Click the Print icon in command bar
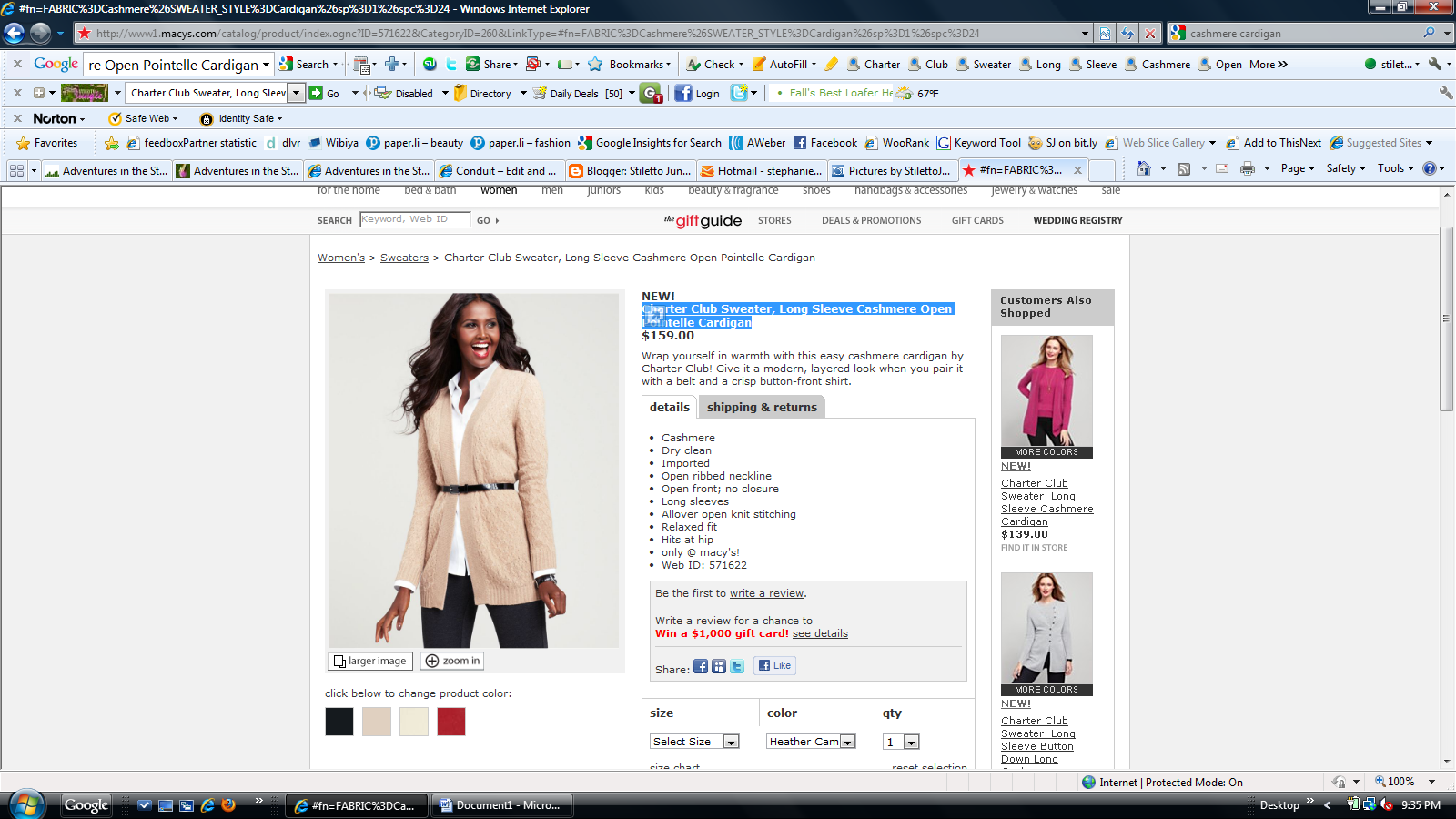Screen dimensions: 1456x819 [x=1247, y=168]
